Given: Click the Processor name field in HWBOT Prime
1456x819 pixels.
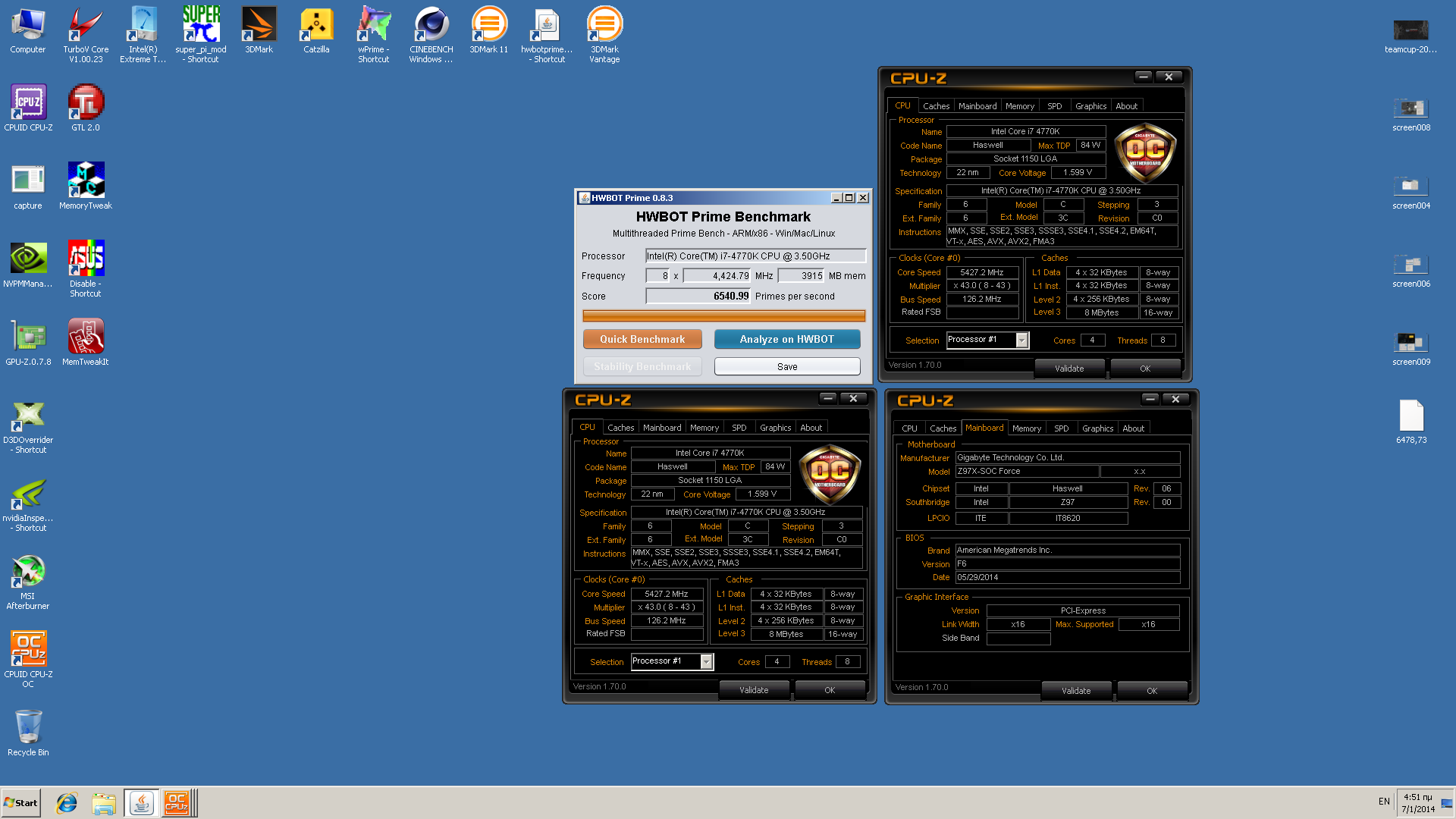Looking at the screenshot, I should [x=755, y=256].
